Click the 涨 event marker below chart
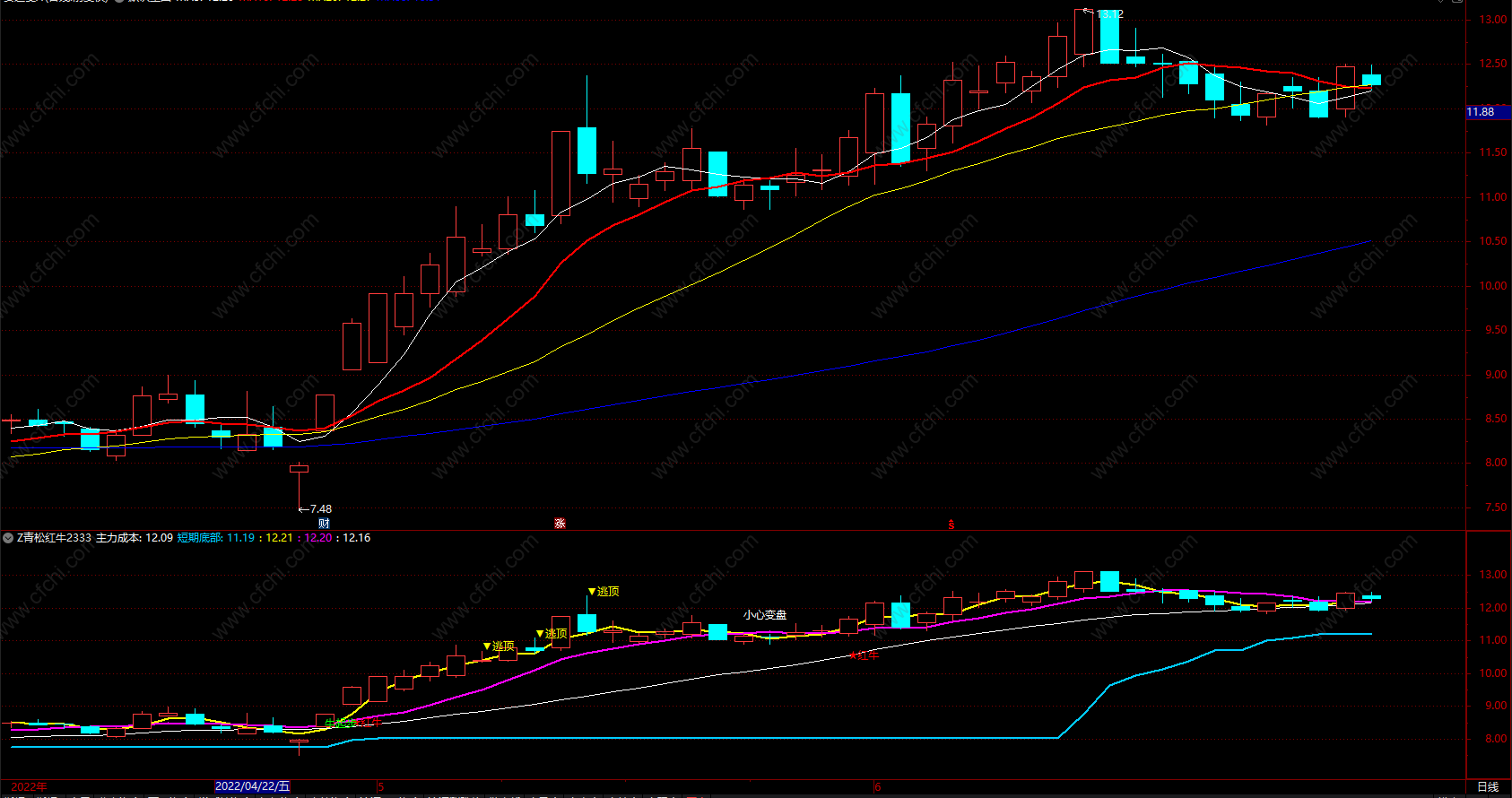Screen dimensions: 1512x798 [560, 524]
